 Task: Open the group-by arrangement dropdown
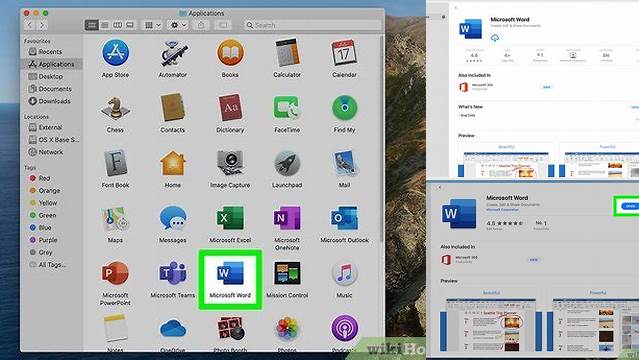pos(152,25)
